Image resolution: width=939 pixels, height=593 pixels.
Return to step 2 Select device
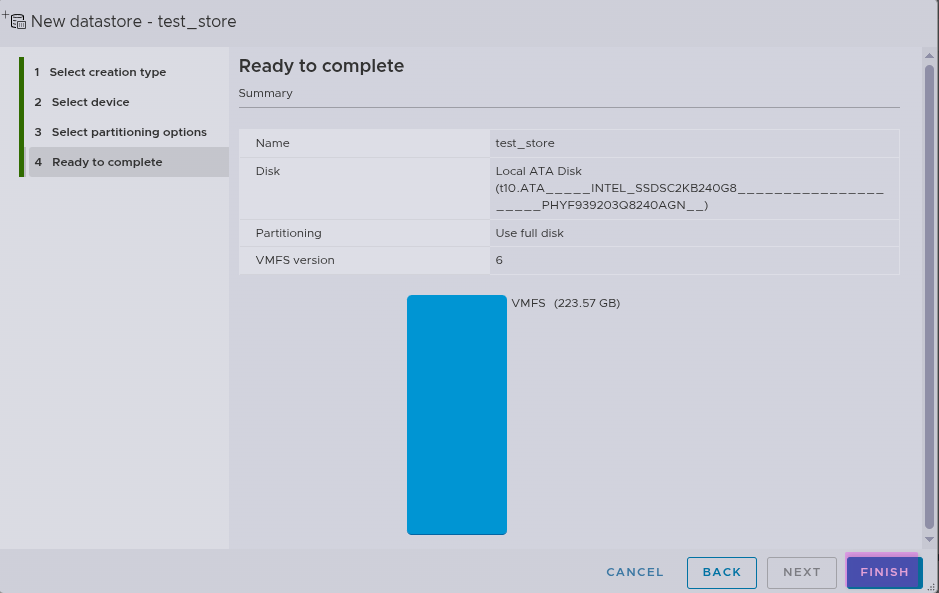pos(90,102)
